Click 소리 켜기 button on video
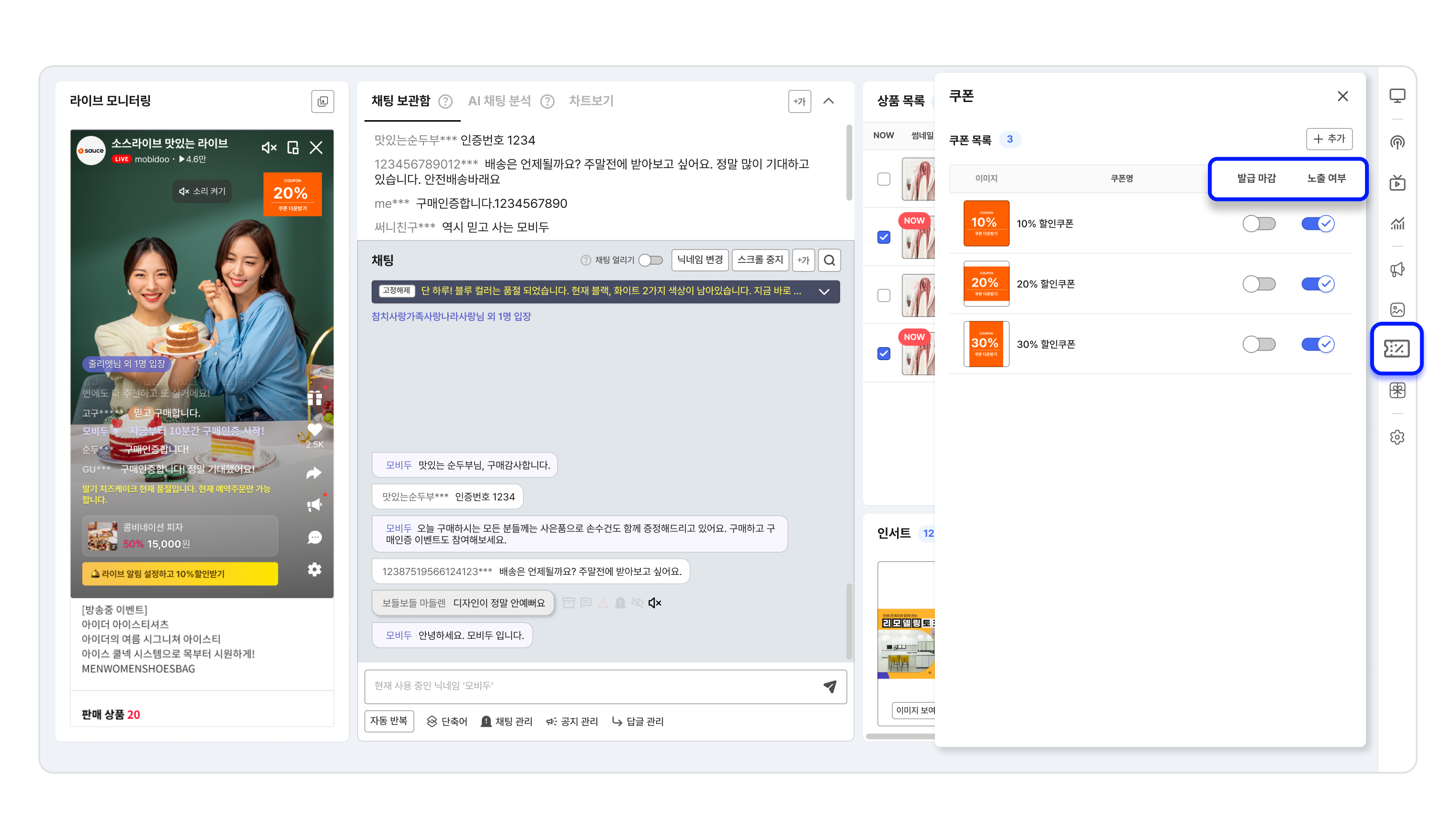Viewport: 1456px width, 837px height. (202, 192)
